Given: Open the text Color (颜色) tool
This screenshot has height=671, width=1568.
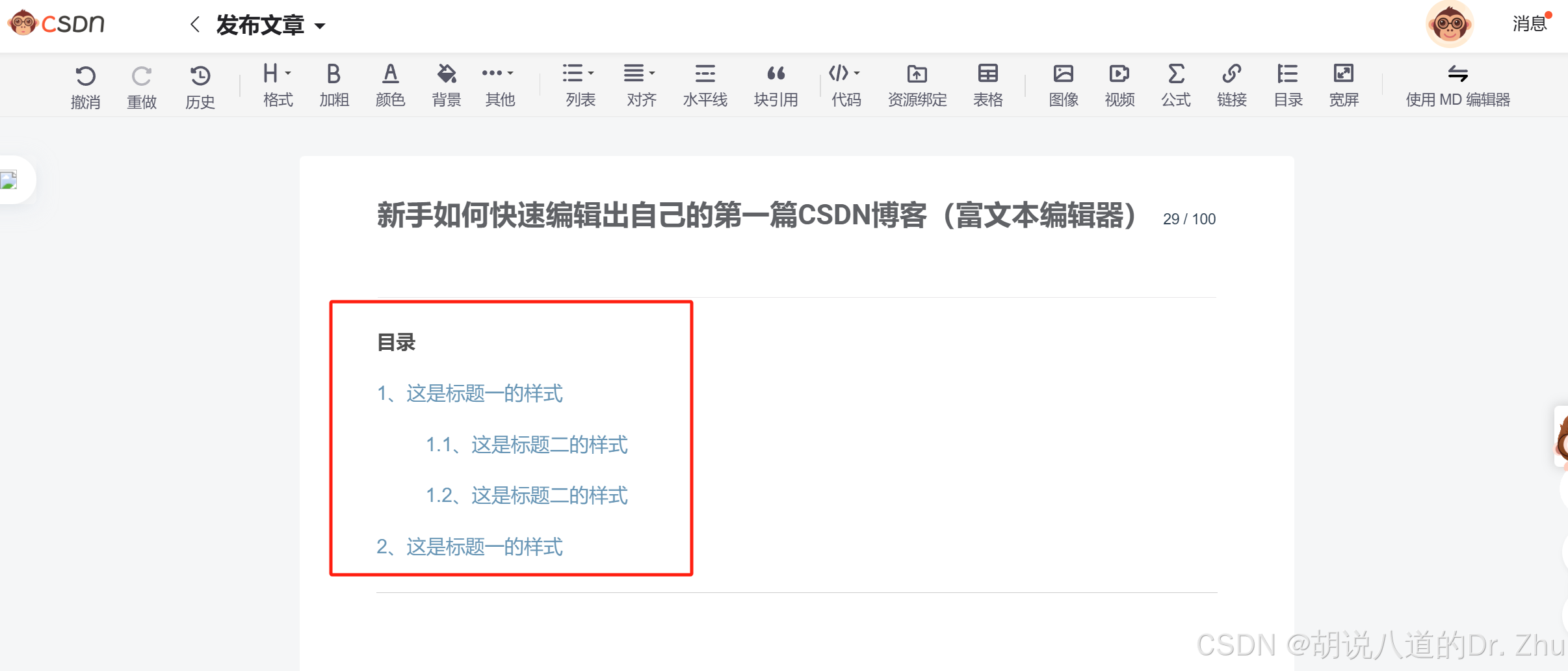Looking at the screenshot, I should (391, 85).
